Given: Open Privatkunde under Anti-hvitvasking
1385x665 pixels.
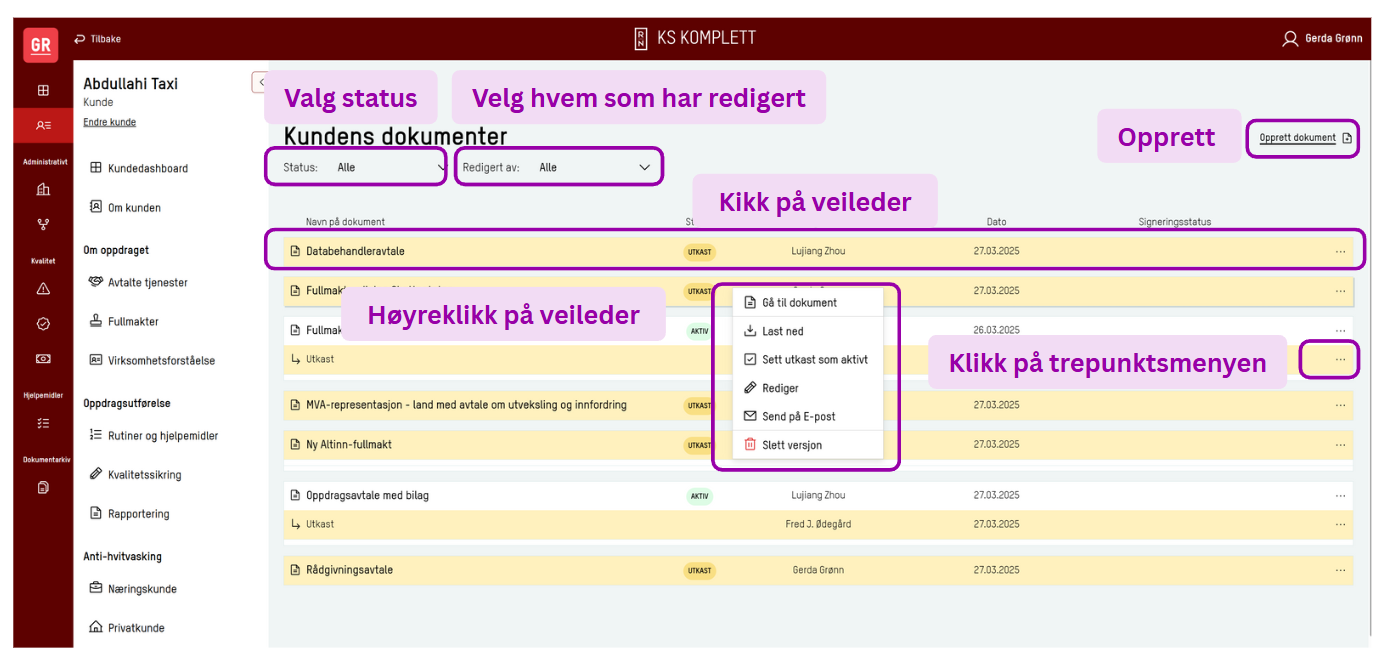Looking at the screenshot, I should click(x=127, y=627).
